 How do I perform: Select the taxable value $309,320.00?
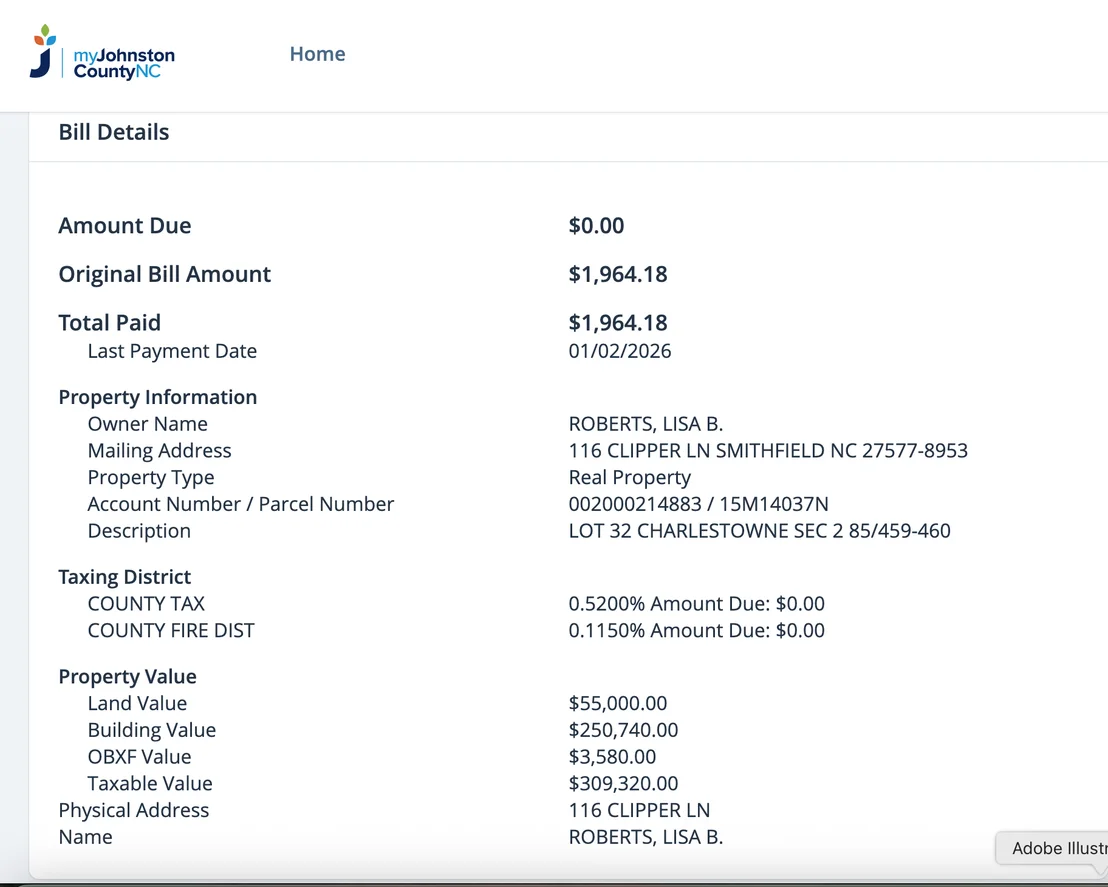coord(623,784)
